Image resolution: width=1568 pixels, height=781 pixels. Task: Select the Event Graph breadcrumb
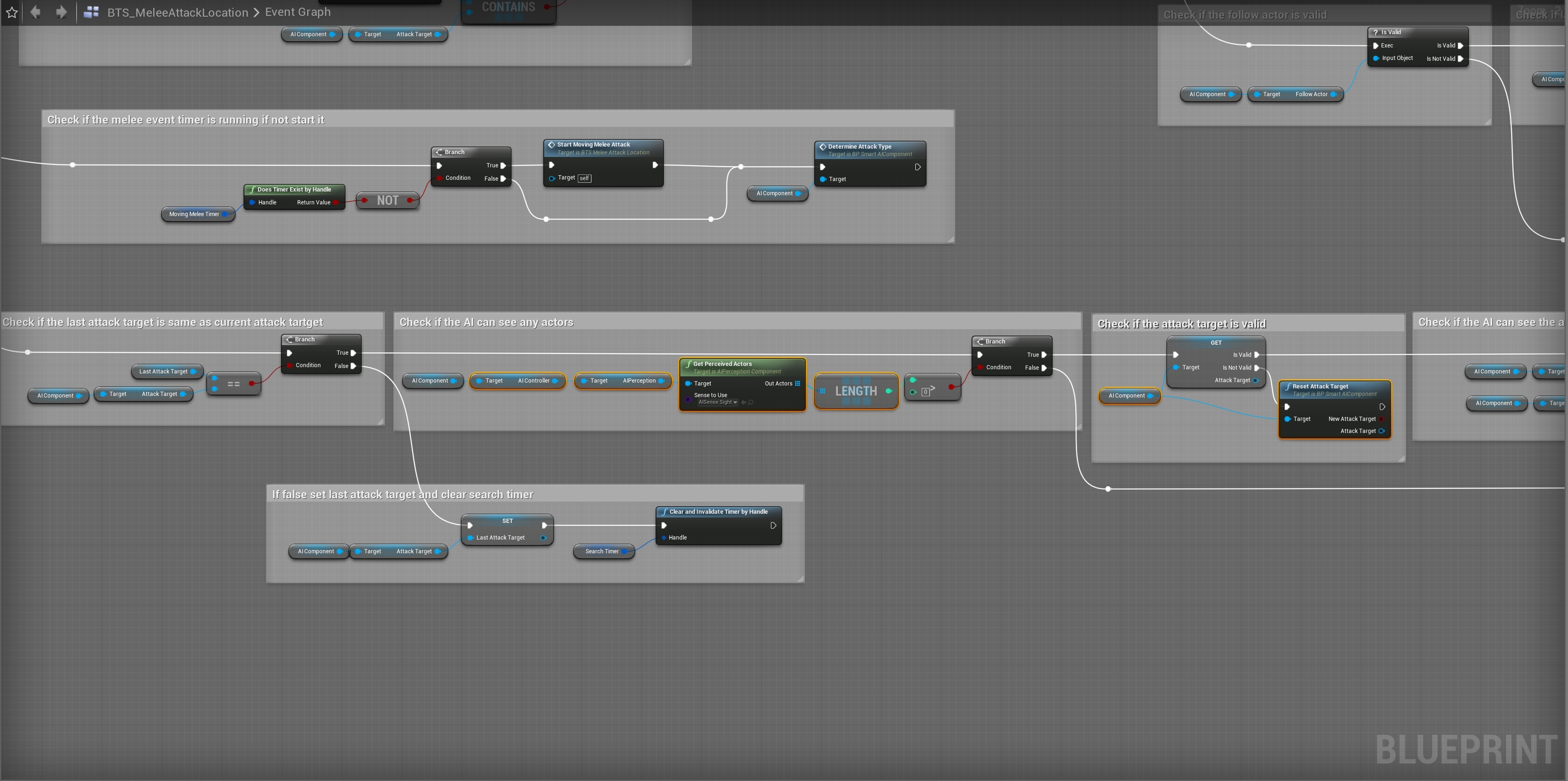pyautogui.click(x=298, y=12)
